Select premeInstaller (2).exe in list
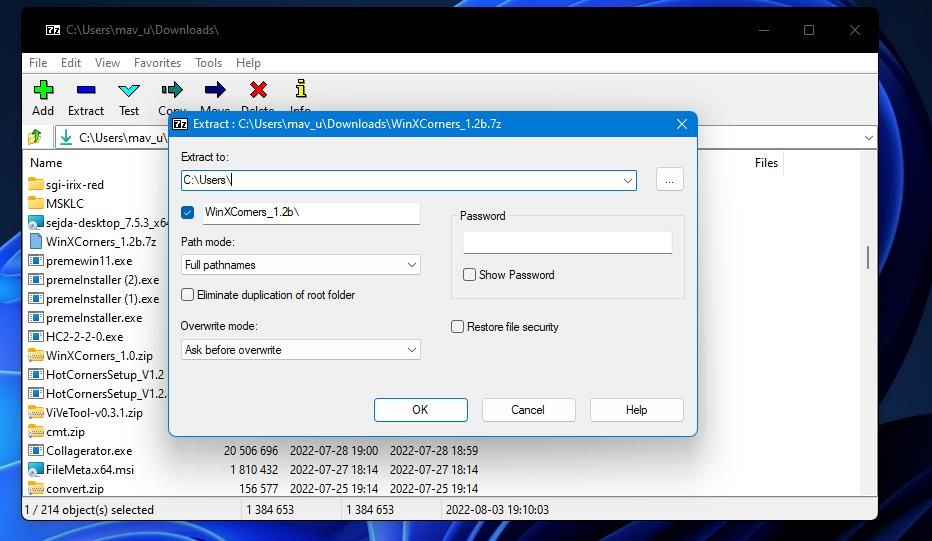 (102, 279)
